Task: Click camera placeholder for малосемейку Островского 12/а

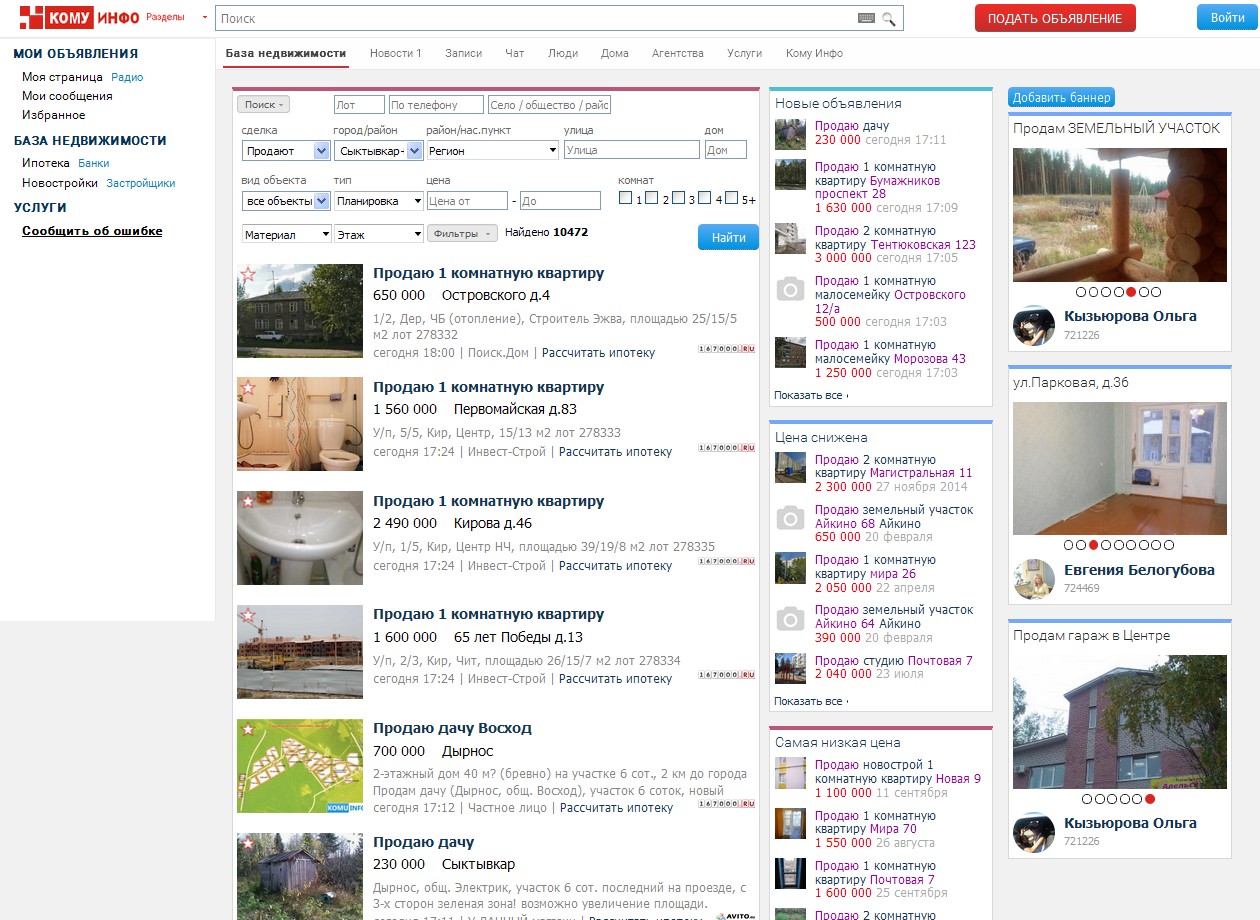Action: coord(790,290)
